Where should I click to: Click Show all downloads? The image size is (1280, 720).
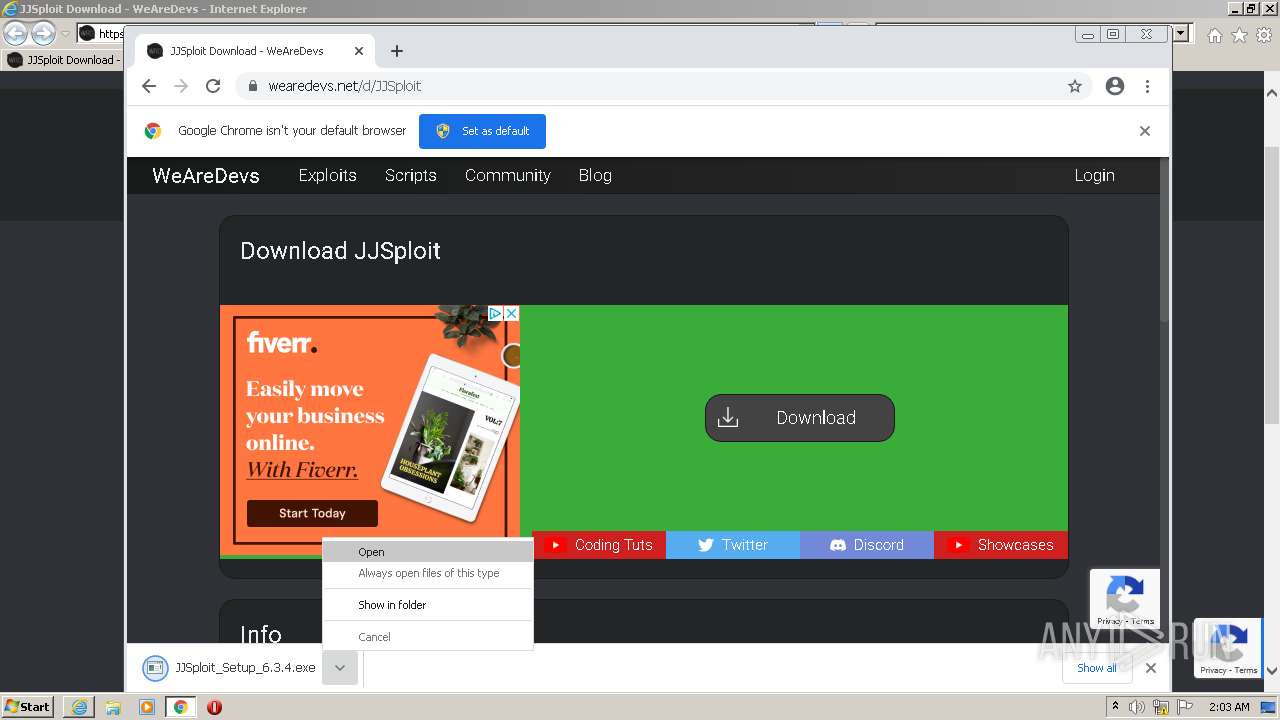click(1097, 668)
